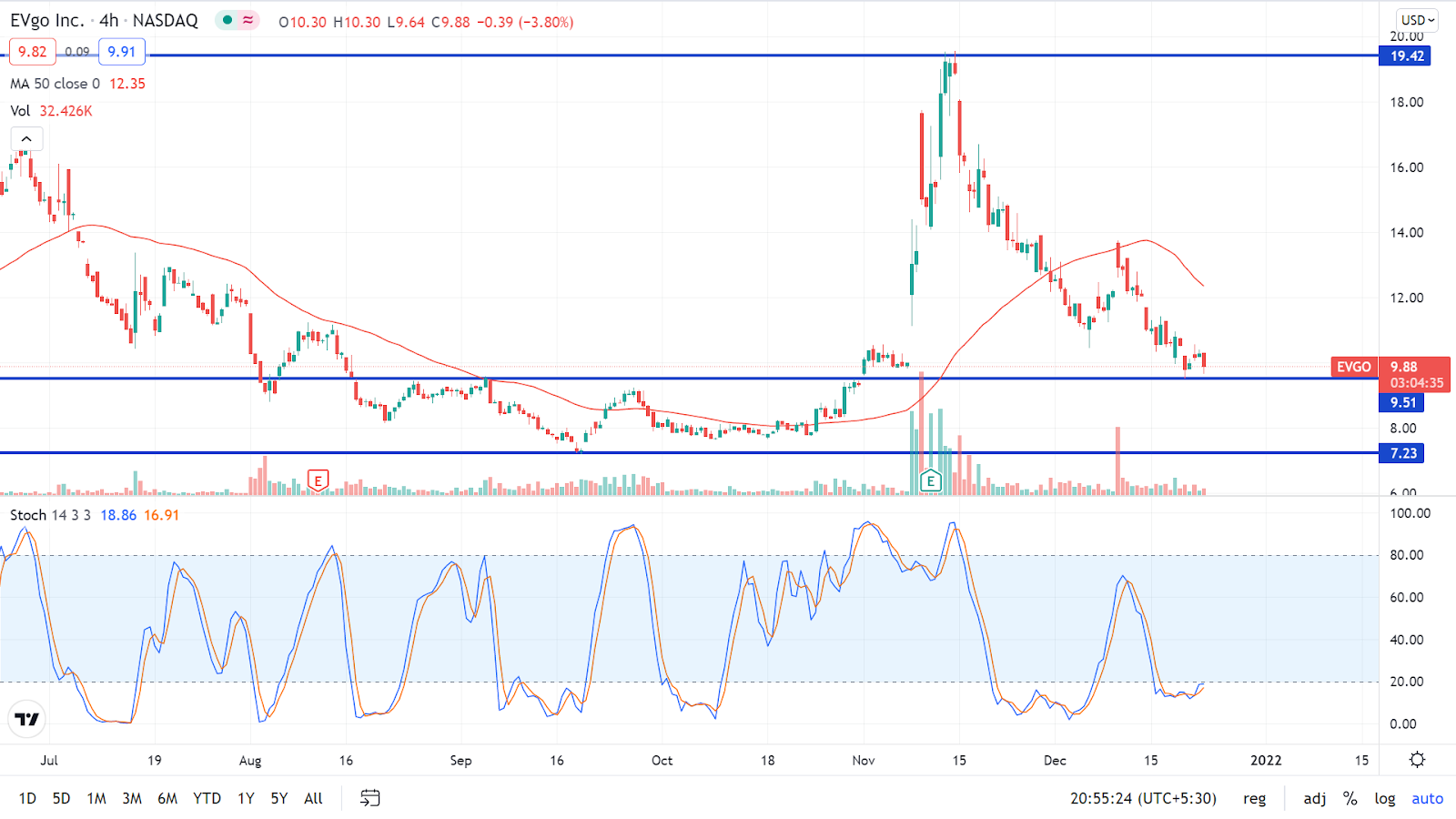Screen dimensions: 1456x819
Task: Select the 3M time range
Action: coord(132,798)
